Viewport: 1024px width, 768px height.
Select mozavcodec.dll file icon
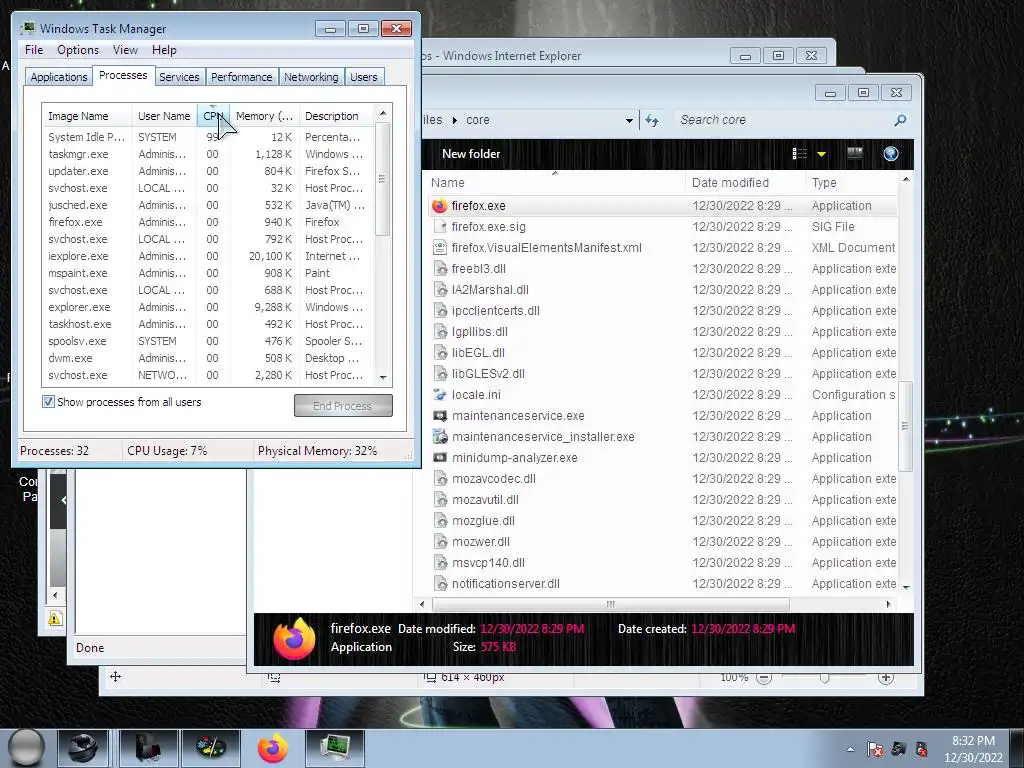[440, 479]
